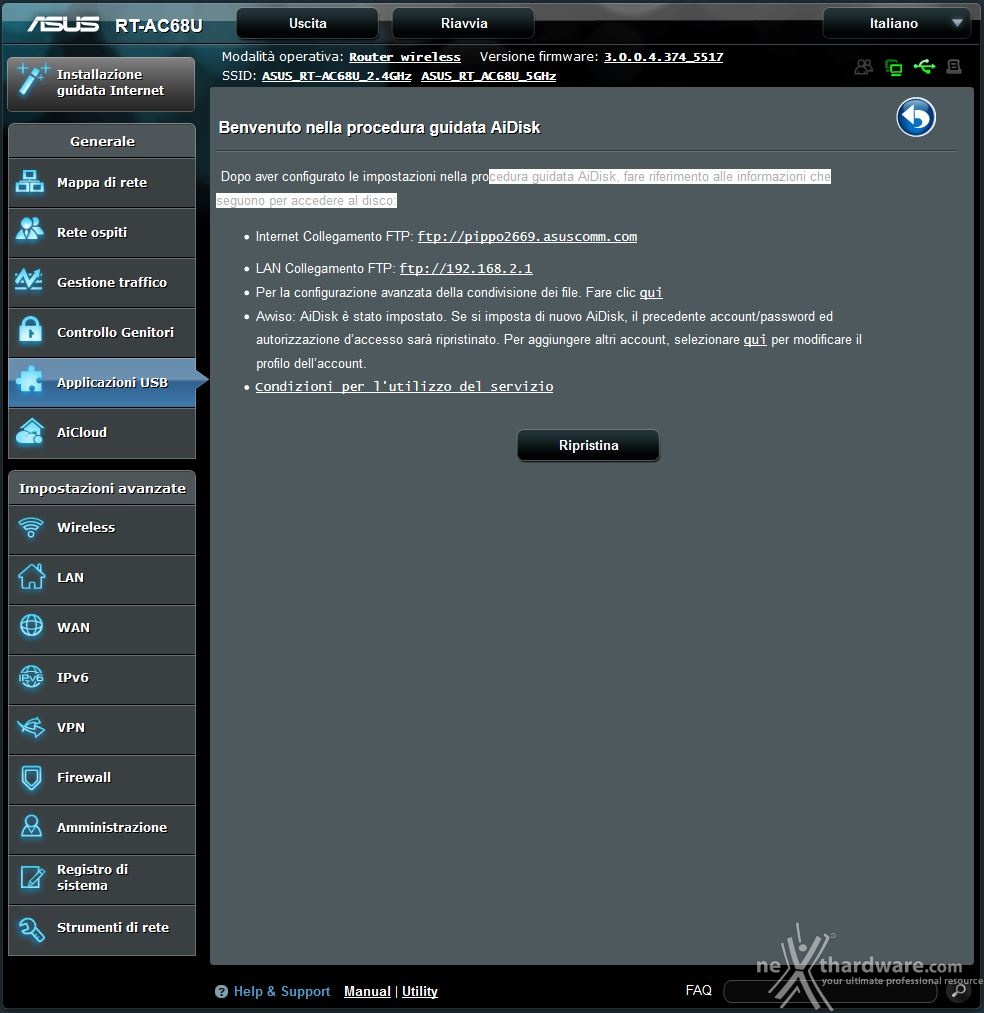The height and width of the screenshot is (1013, 984).
Task: Click the ASUS logo
Action: pyautogui.click(x=63, y=25)
